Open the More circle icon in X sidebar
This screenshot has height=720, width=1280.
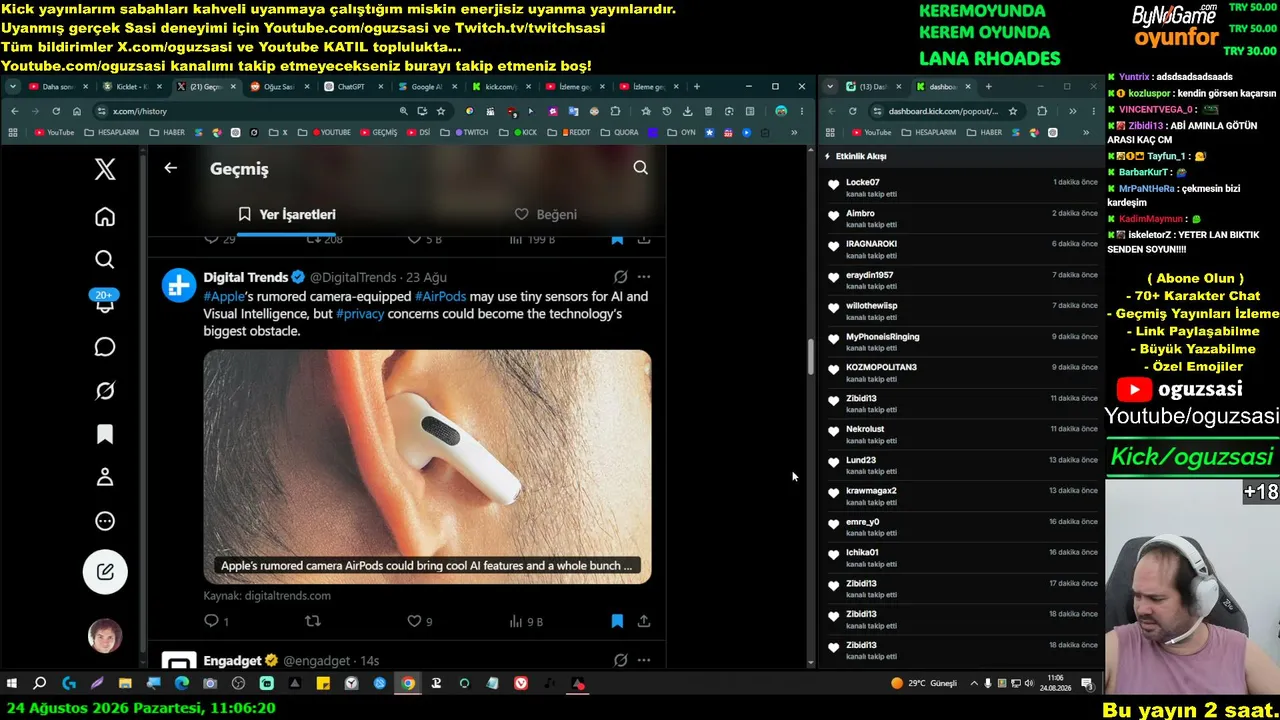click(x=105, y=521)
